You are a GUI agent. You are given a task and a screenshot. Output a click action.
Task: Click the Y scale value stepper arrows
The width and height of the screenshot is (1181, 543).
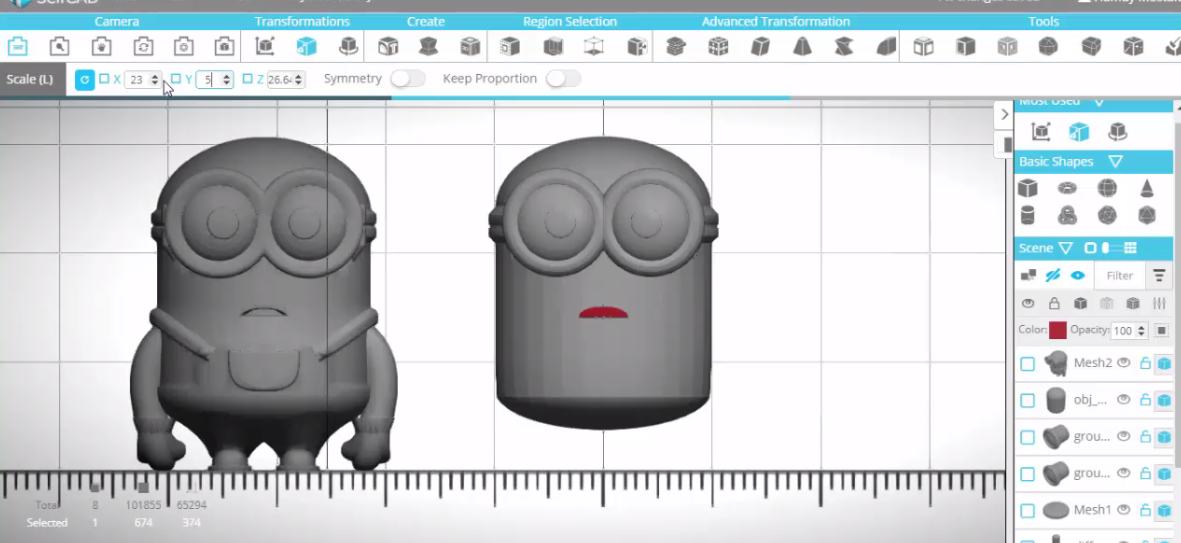click(225, 79)
